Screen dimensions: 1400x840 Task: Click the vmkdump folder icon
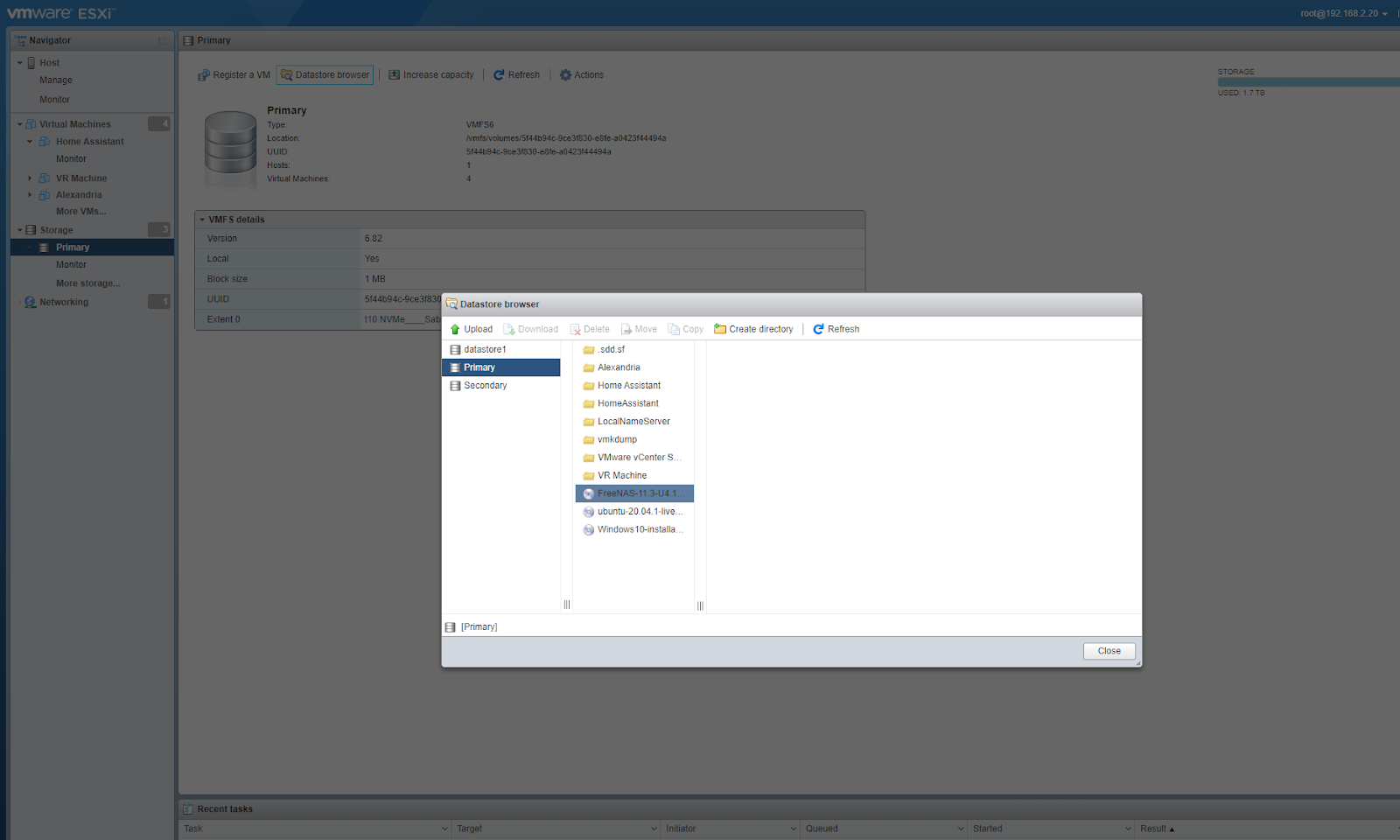pyautogui.click(x=589, y=440)
